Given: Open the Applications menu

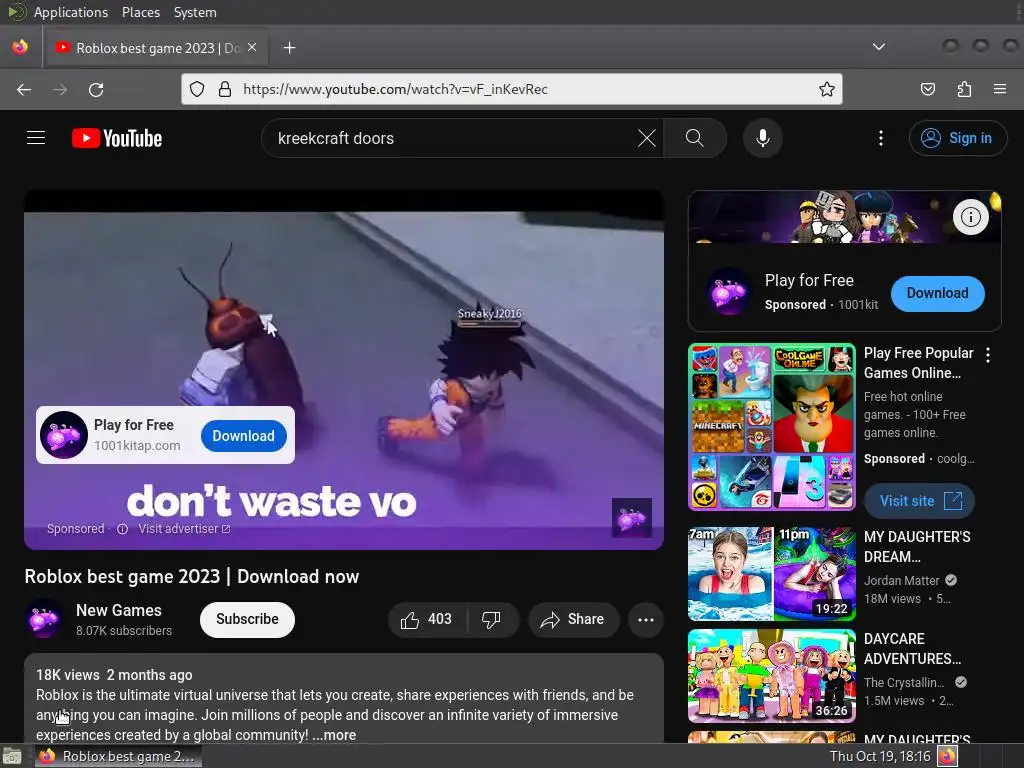Looking at the screenshot, I should (x=71, y=12).
